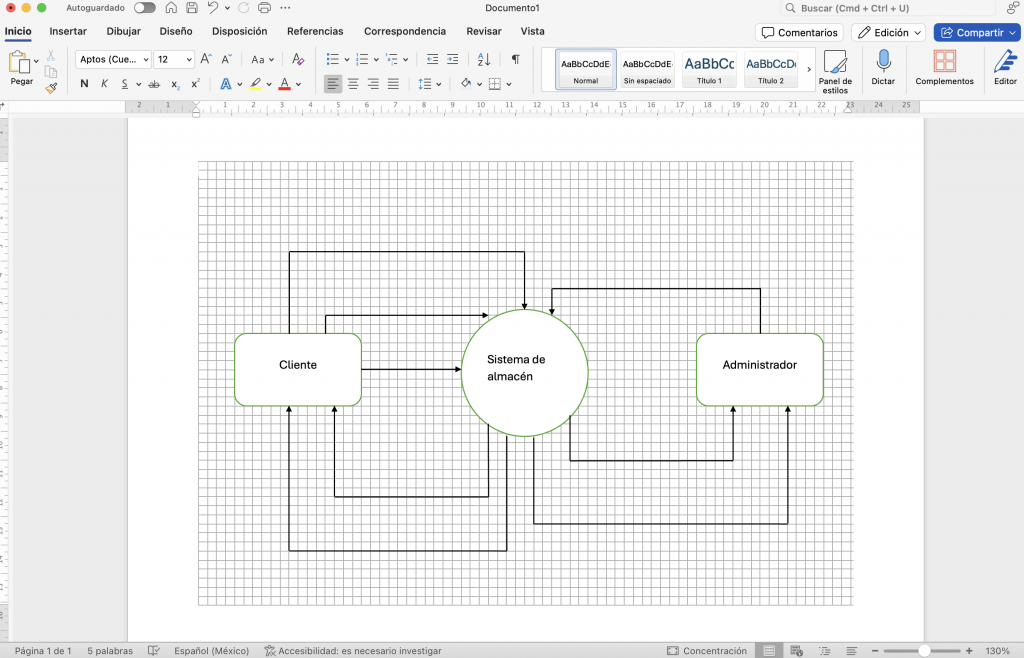Image resolution: width=1024 pixels, height=658 pixels.
Task: Clear all formatting with the eraser A icon
Action: pyautogui.click(x=298, y=59)
